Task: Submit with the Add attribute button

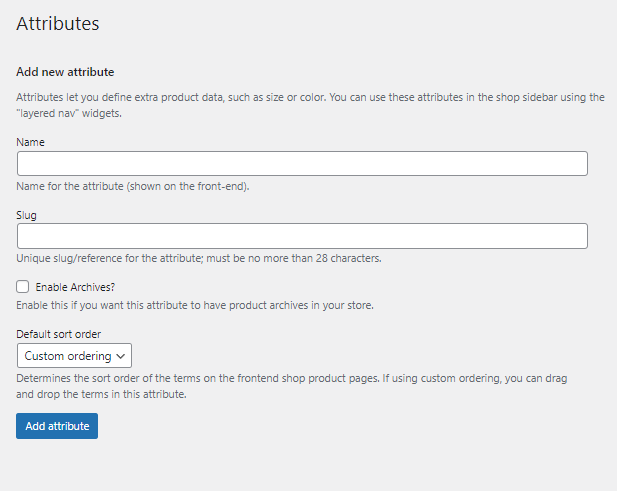Action: point(57,426)
